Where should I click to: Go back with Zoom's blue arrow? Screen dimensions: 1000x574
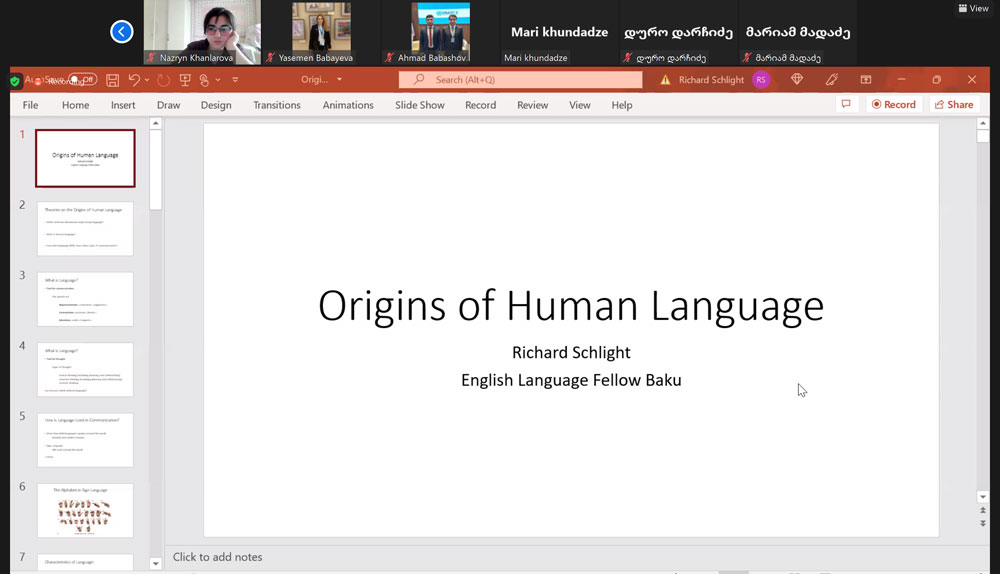pos(121,32)
